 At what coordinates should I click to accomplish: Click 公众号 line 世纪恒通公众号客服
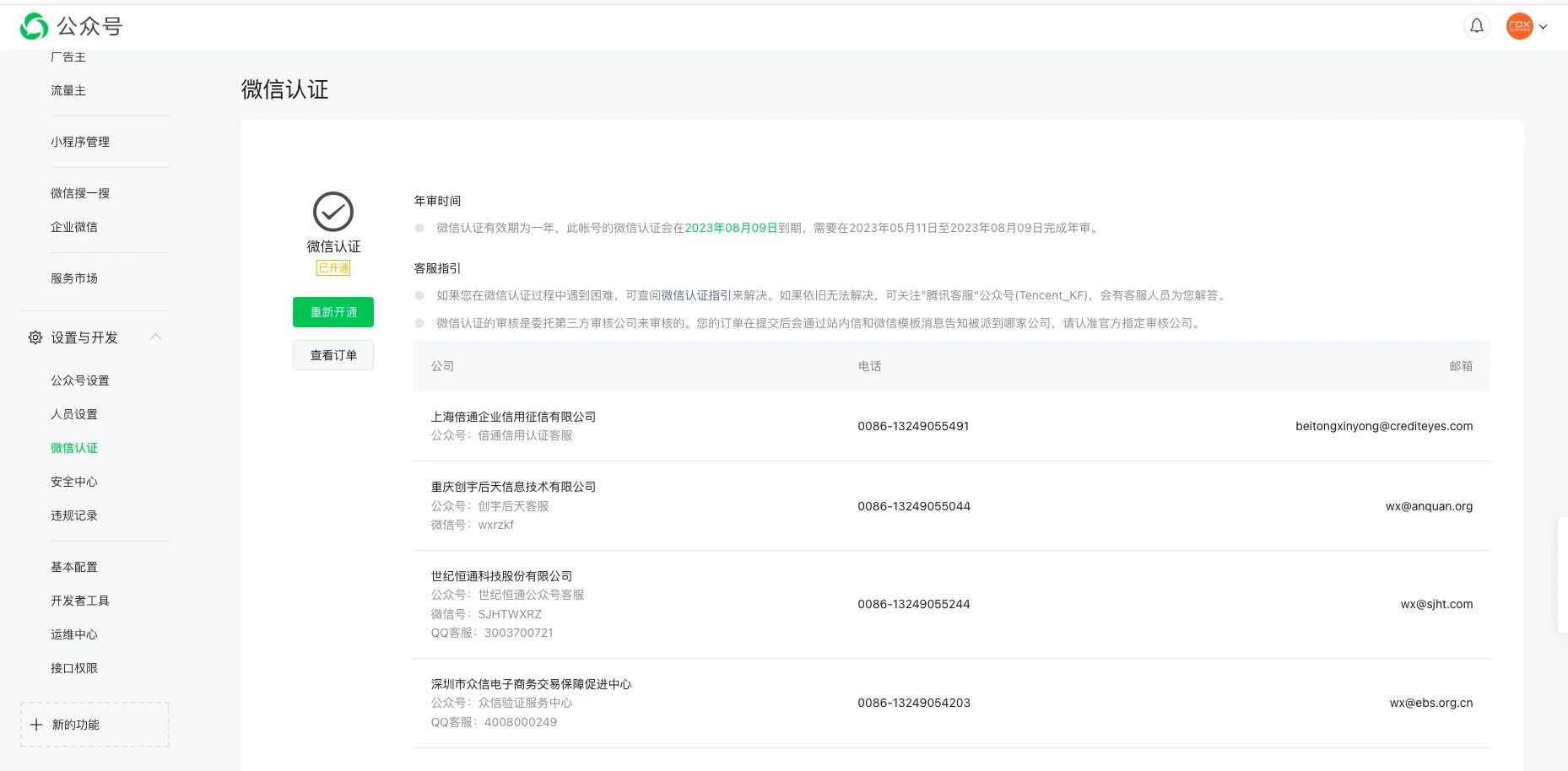(x=508, y=595)
